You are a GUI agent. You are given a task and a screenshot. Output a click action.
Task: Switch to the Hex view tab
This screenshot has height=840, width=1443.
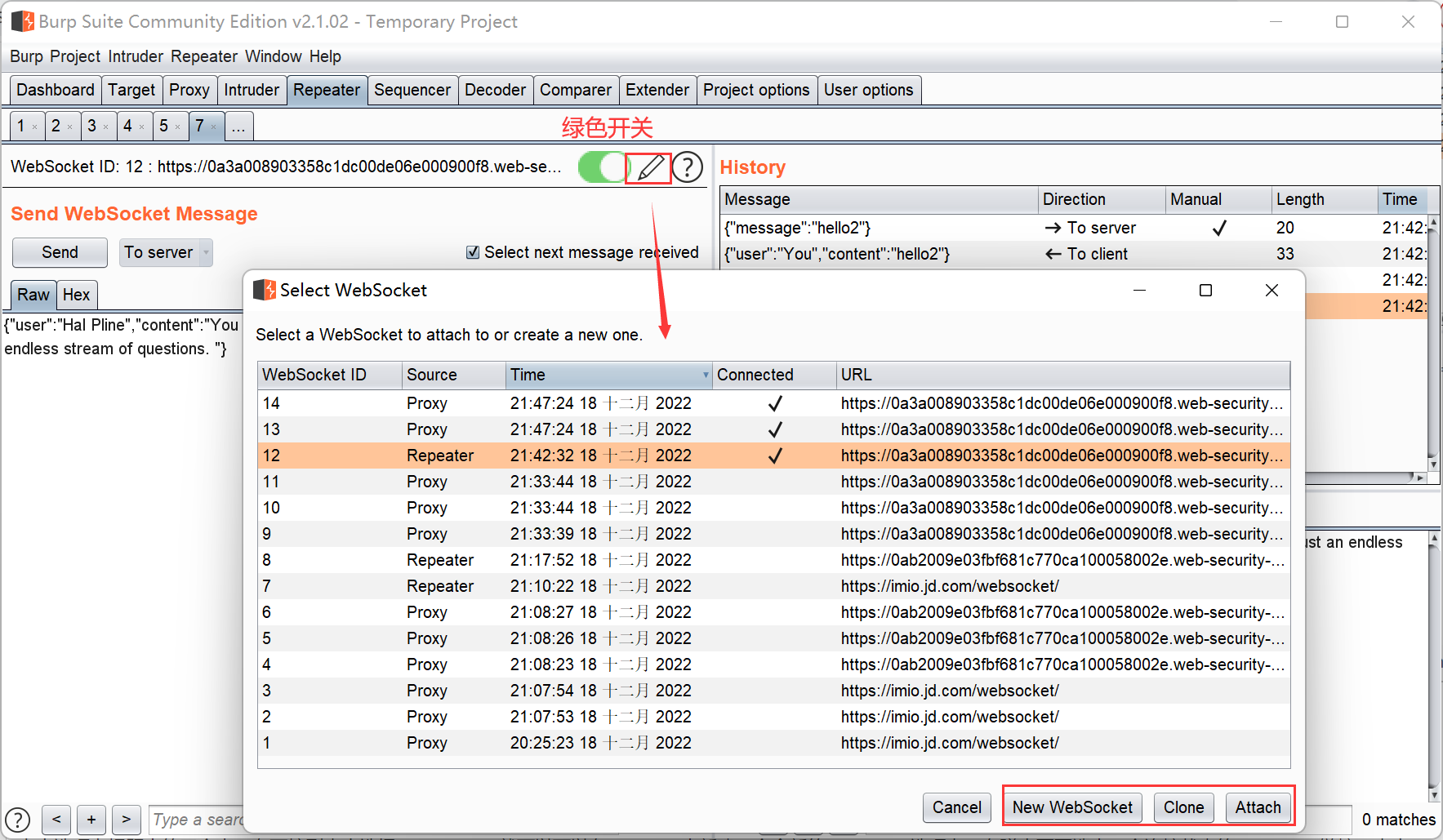pos(76,295)
